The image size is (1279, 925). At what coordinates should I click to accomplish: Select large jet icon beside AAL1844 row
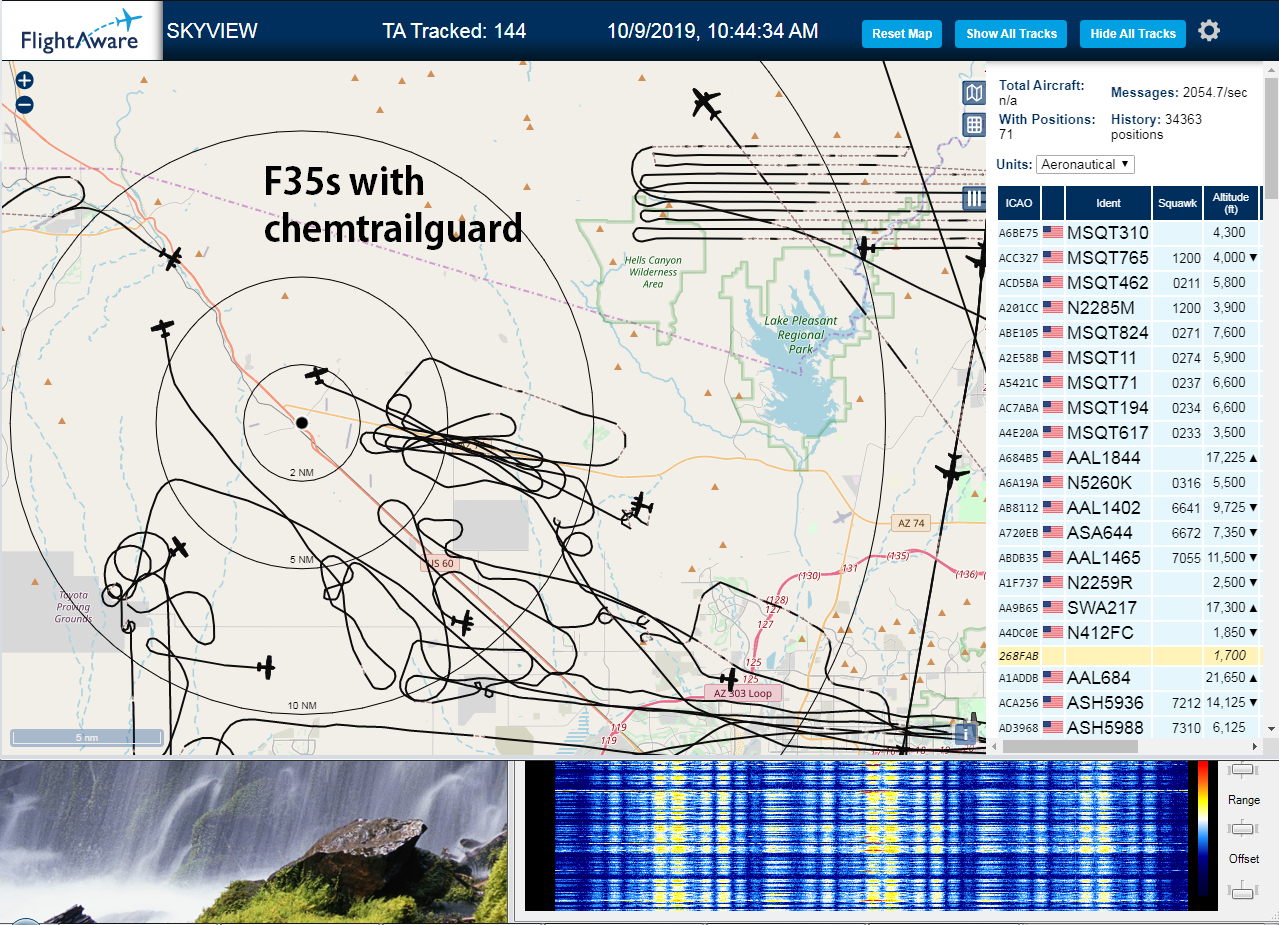952,470
